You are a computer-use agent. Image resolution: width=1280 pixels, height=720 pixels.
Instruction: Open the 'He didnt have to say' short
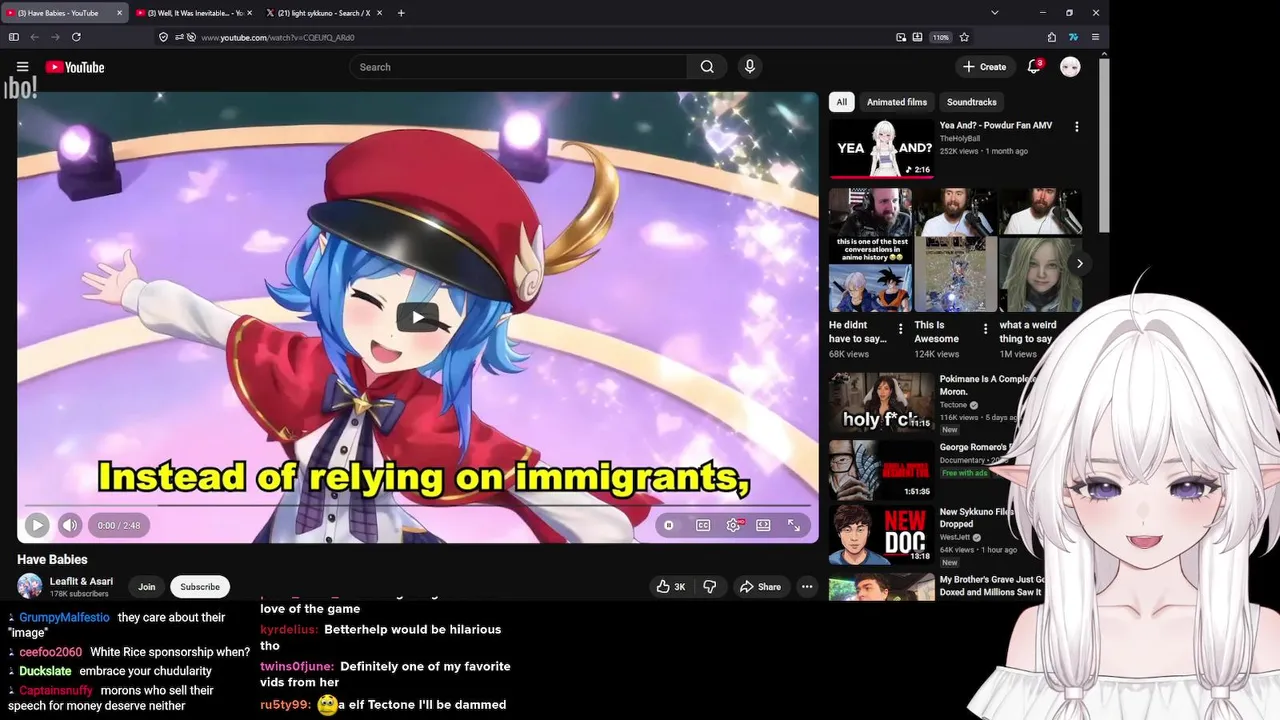(x=870, y=250)
